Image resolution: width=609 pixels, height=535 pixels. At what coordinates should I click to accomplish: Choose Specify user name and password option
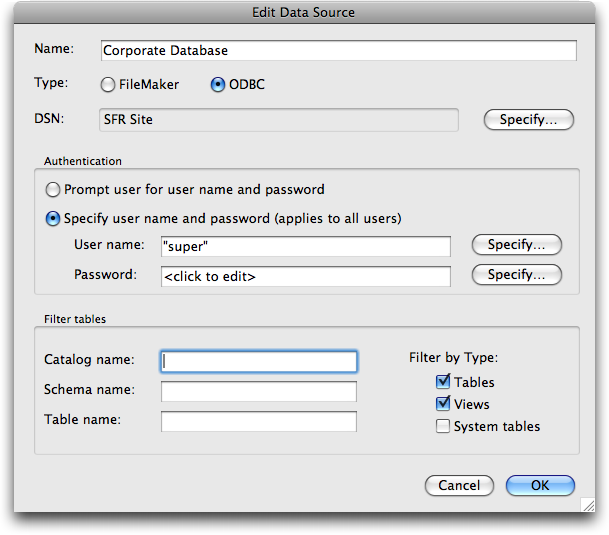tap(53, 219)
